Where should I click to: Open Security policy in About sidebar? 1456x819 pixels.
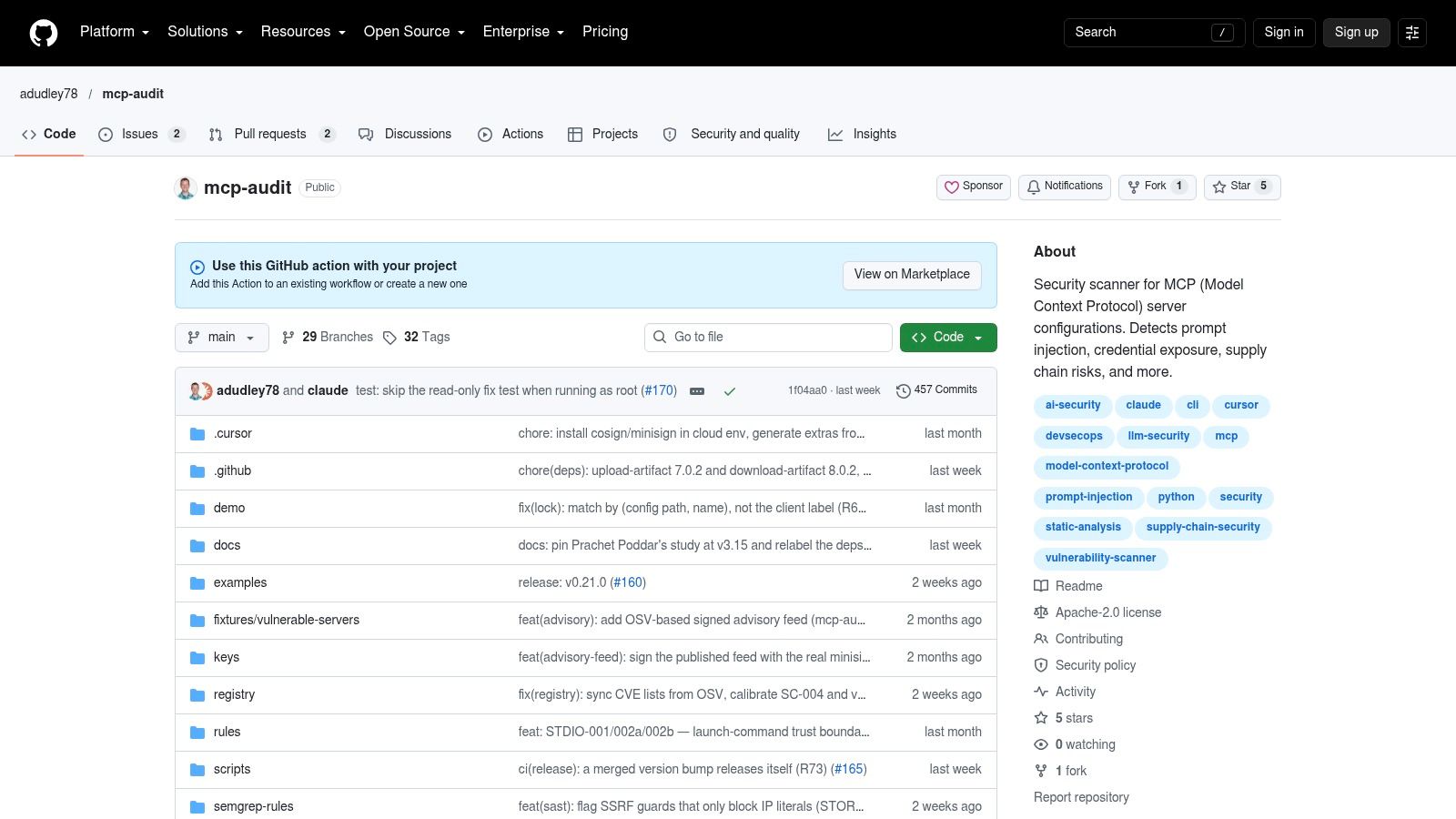tap(1085, 665)
